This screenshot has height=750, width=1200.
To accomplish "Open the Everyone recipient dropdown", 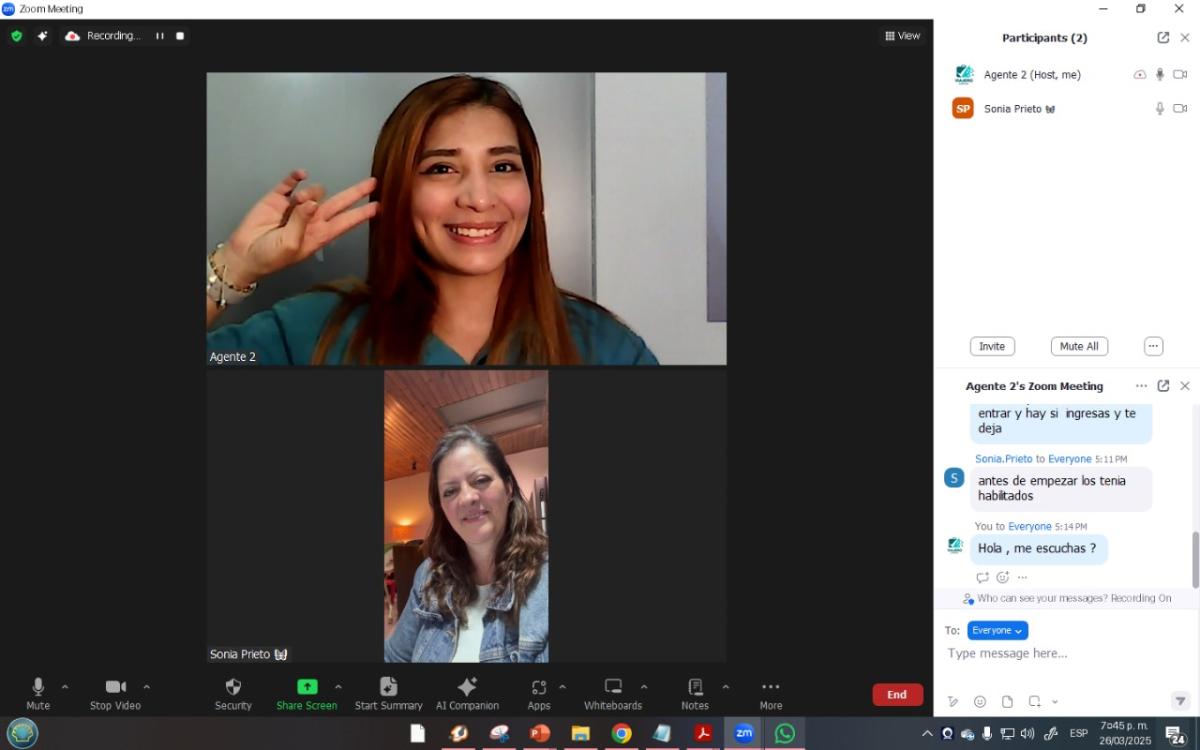I will (x=997, y=631).
